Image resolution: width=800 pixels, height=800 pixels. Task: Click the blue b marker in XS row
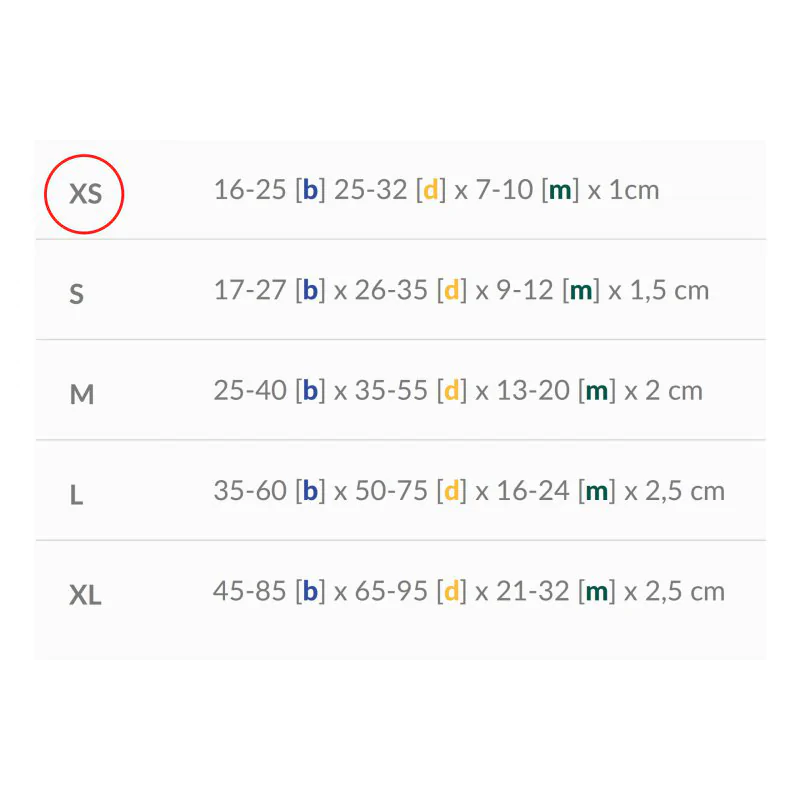[310, 190]
